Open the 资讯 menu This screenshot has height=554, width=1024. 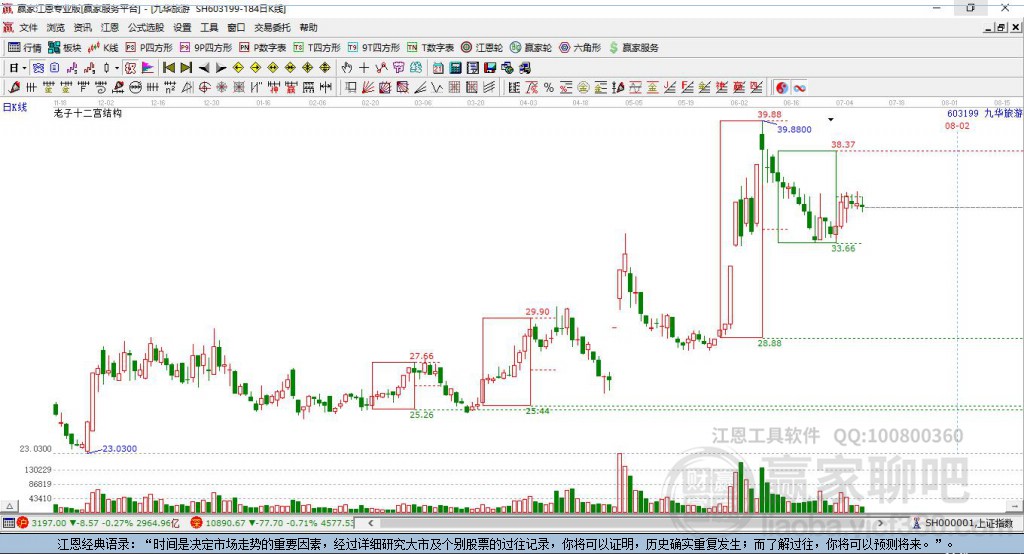click(x=82, y=27)
